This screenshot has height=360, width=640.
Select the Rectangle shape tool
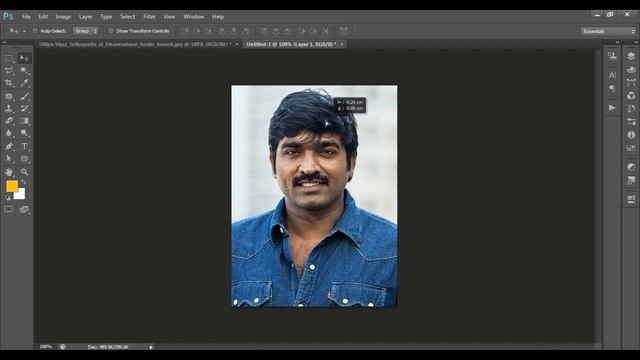pyautogui.click(x=24, y=159)
